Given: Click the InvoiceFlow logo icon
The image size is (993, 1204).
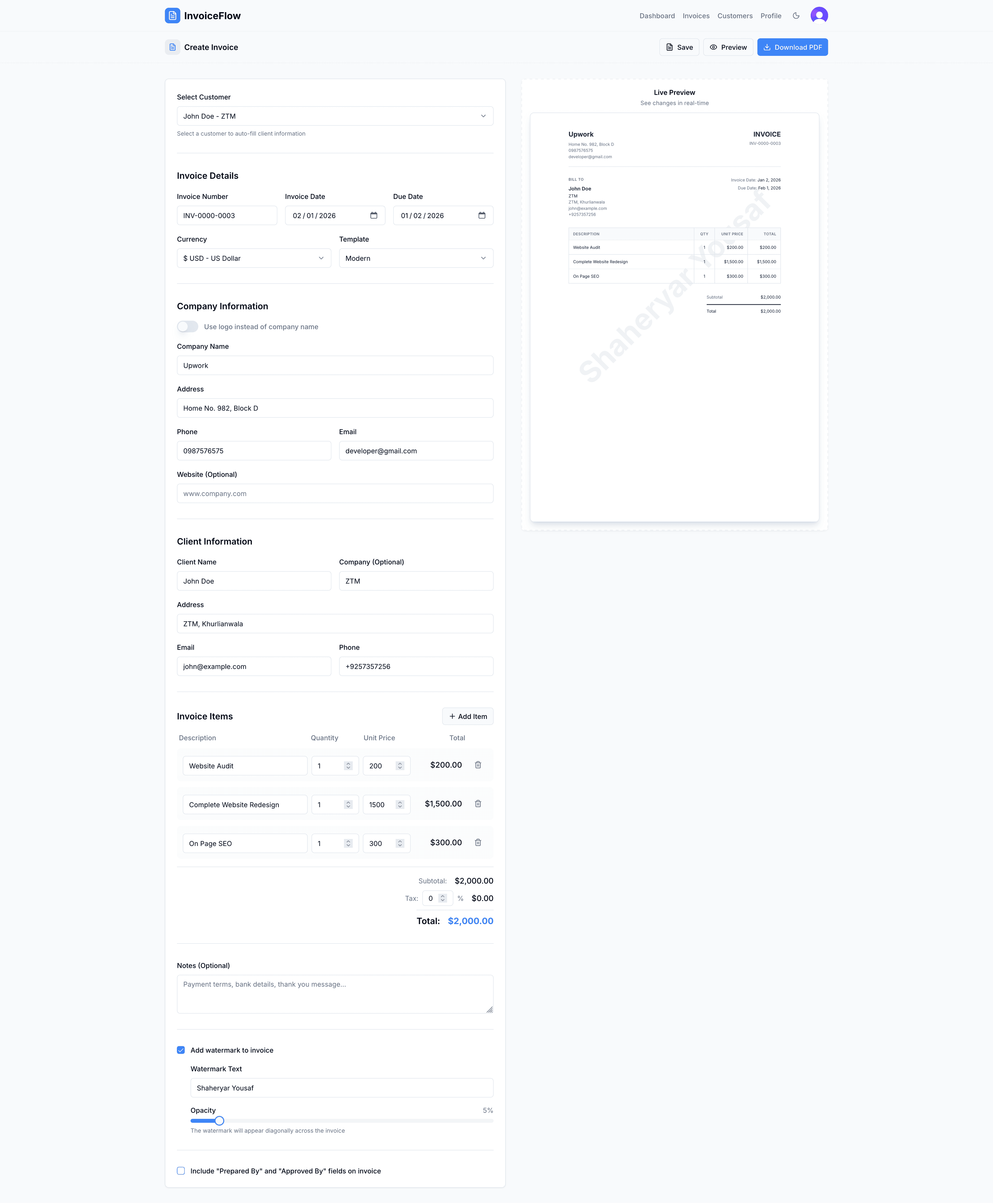Looking at the screenshot, I should pos(172,16).
